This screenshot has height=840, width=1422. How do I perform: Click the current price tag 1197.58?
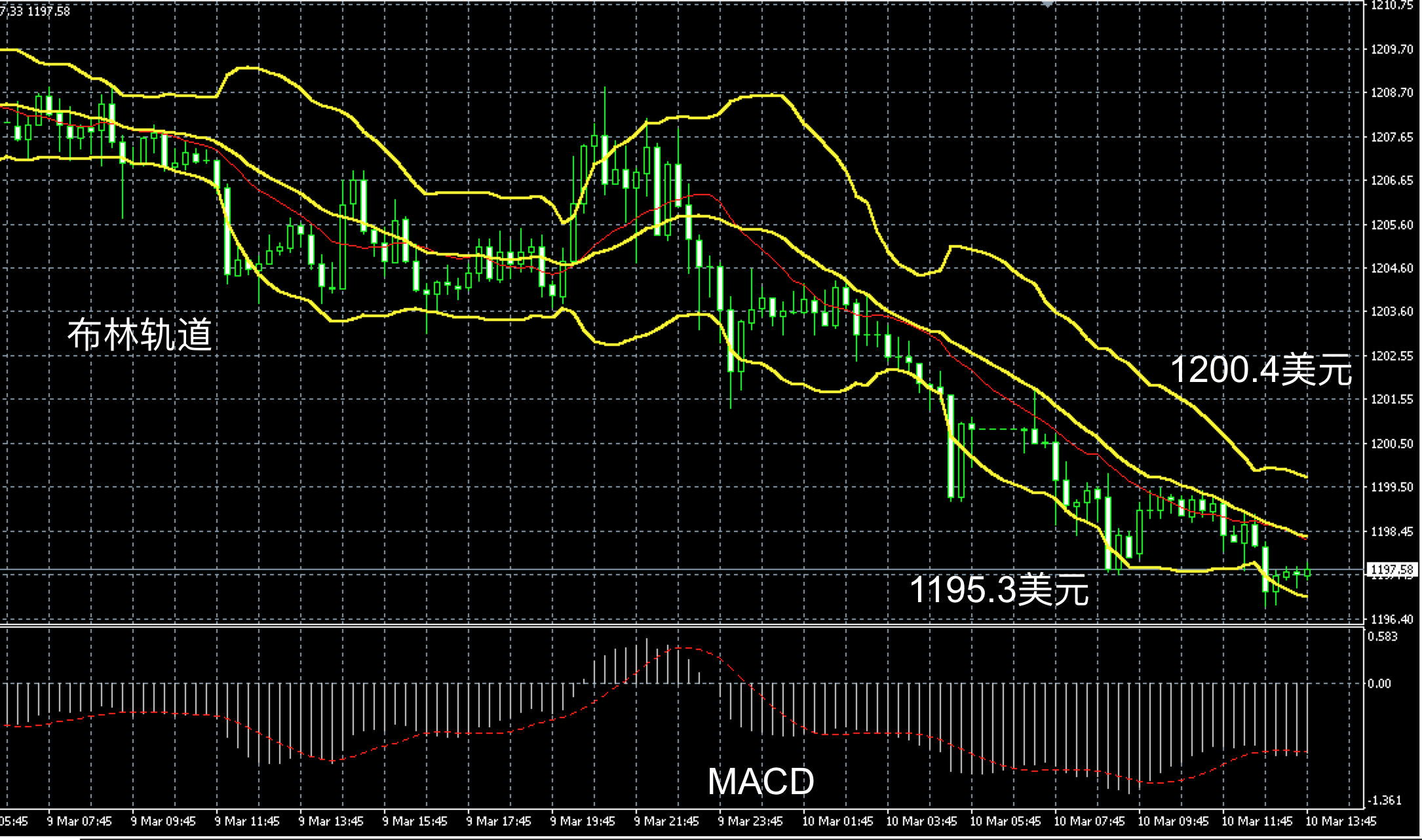click(1391, 569)
